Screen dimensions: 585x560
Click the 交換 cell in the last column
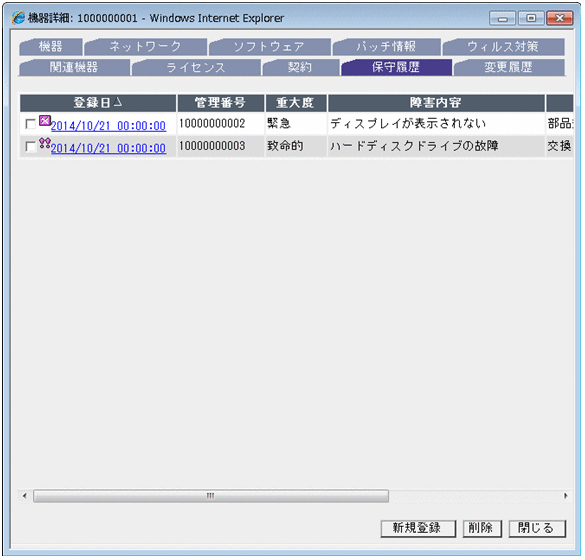tap(559, 146)
